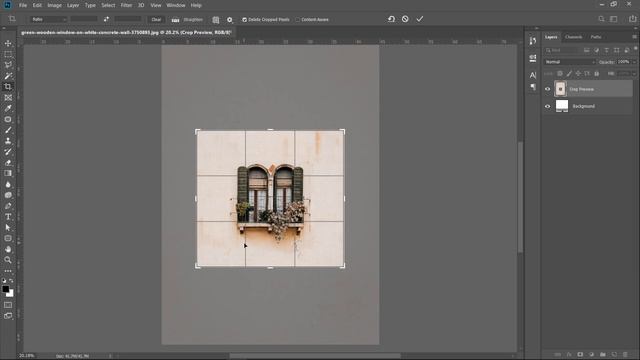This screenshot has width=640, height=360.
Task: Select the Clone Stamp tool
Action: (8, 141)
